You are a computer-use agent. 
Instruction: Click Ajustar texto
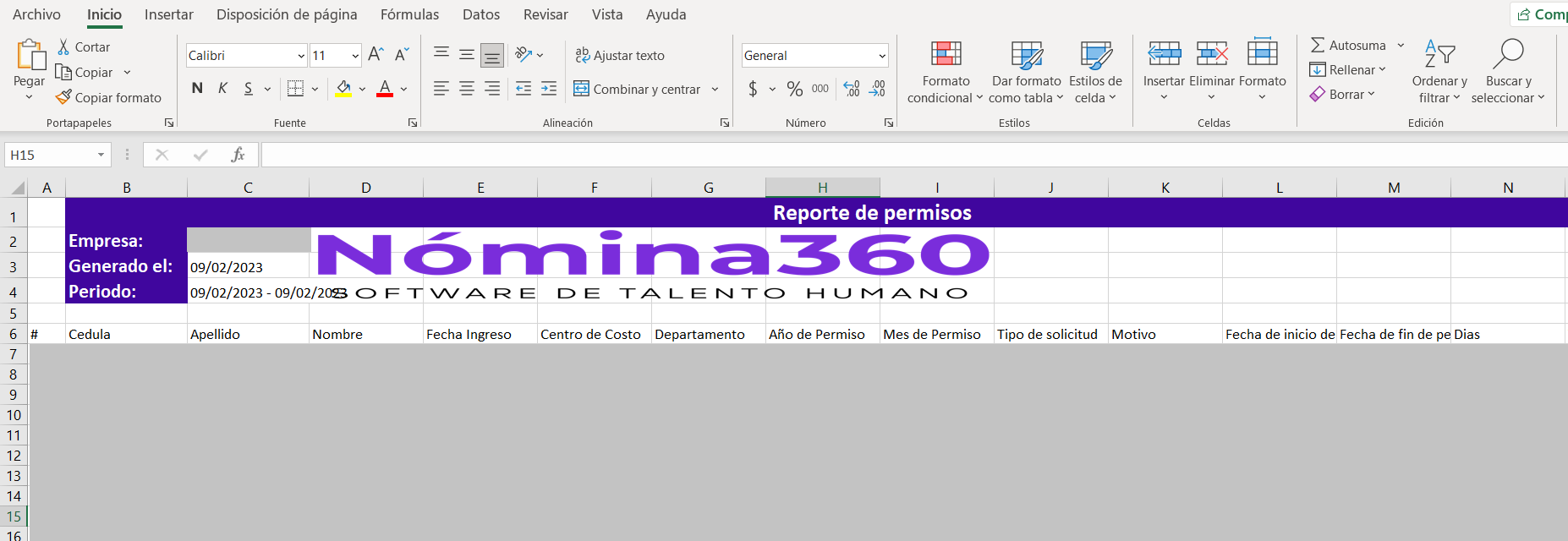tap(620, 55)
